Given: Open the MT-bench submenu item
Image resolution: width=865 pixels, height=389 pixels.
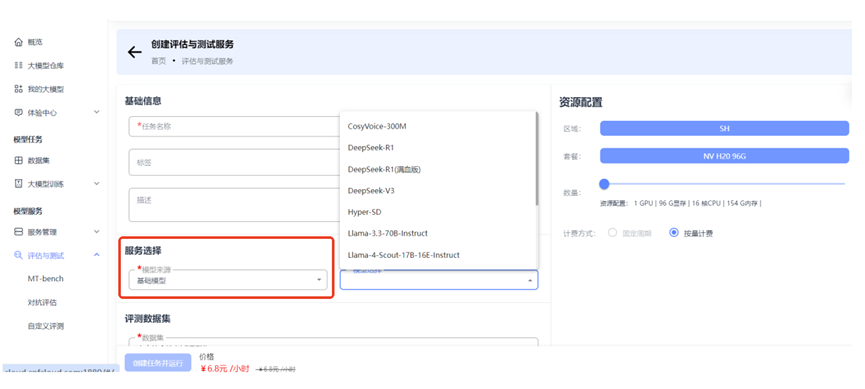Looking at the screenshot, I should tap(46, 279).
